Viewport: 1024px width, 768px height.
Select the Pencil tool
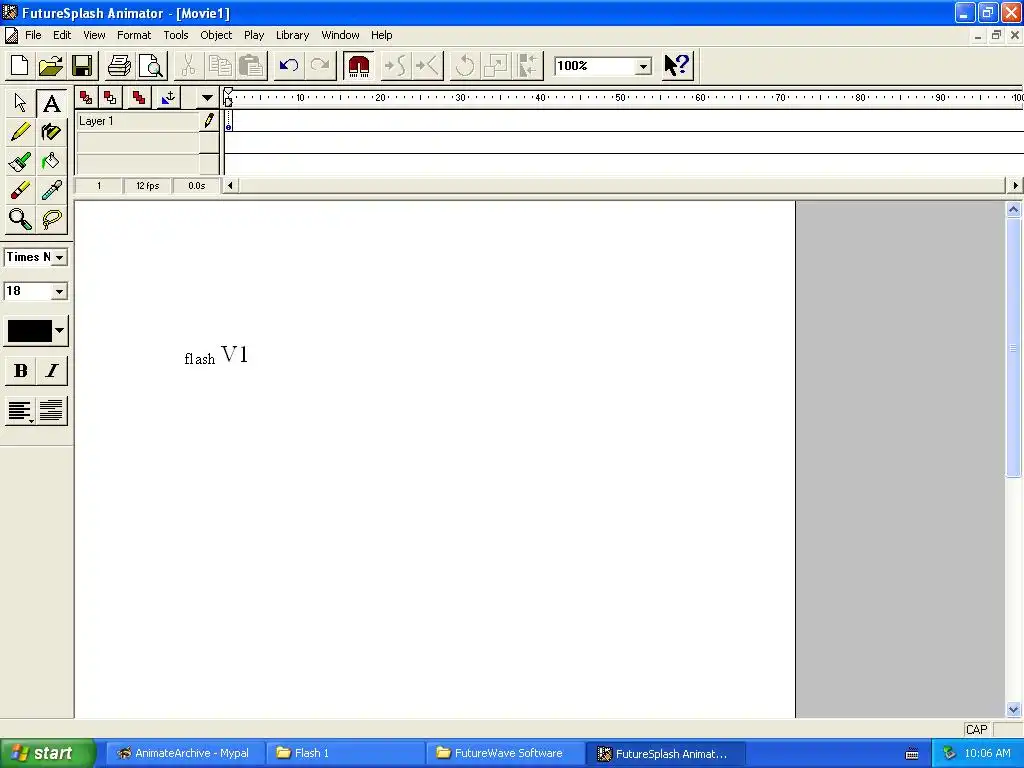(x=20, y=133)
